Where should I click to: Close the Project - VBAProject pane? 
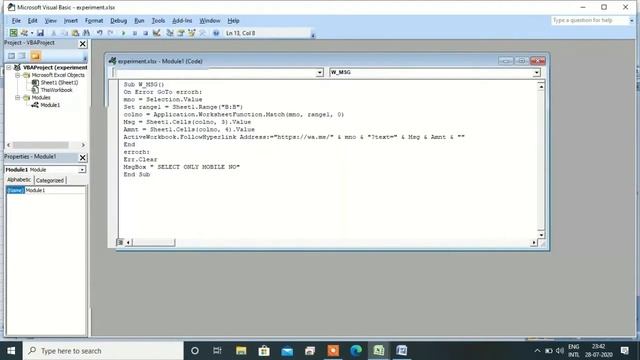pyautogui.click(x=82, y=44)
